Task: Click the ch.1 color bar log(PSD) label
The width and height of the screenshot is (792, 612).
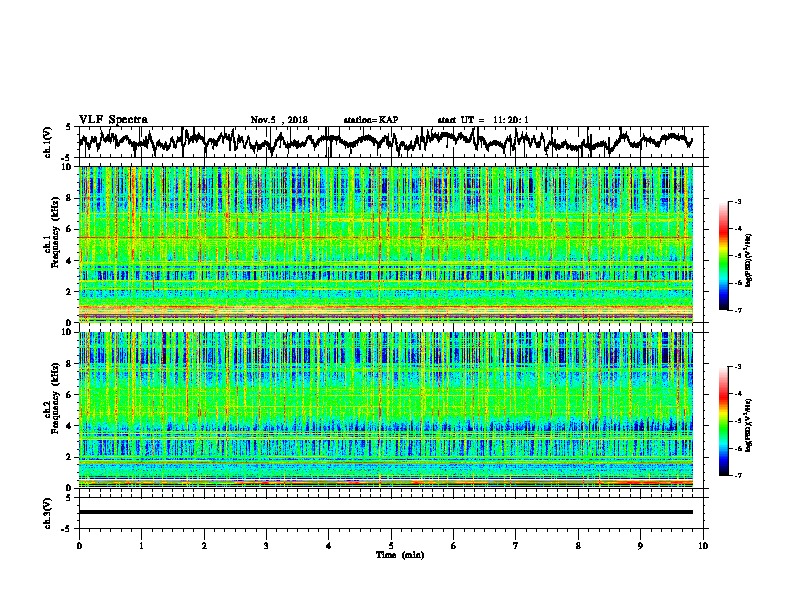Action: point(749,261)
